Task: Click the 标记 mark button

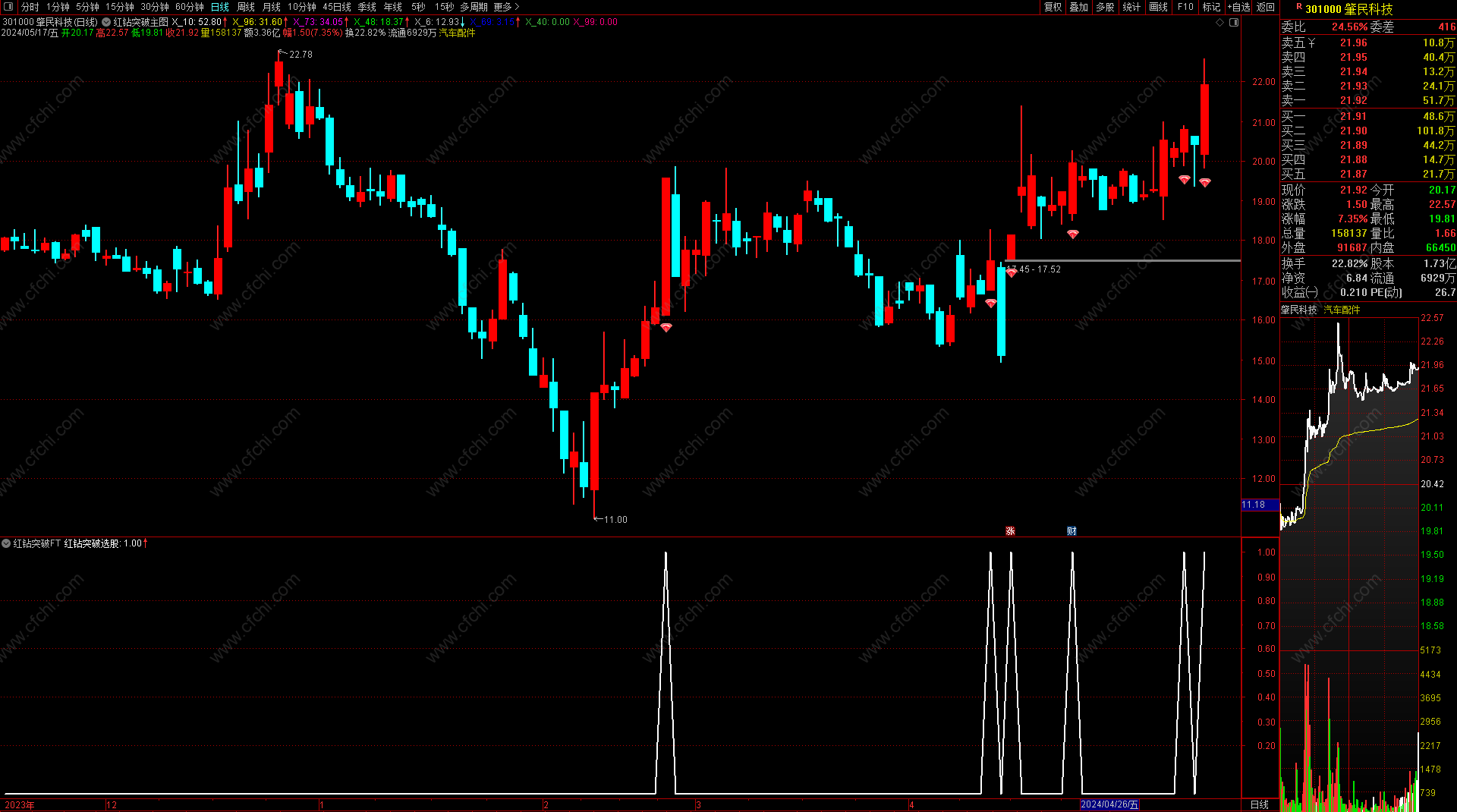Action: coord(1212,7)
